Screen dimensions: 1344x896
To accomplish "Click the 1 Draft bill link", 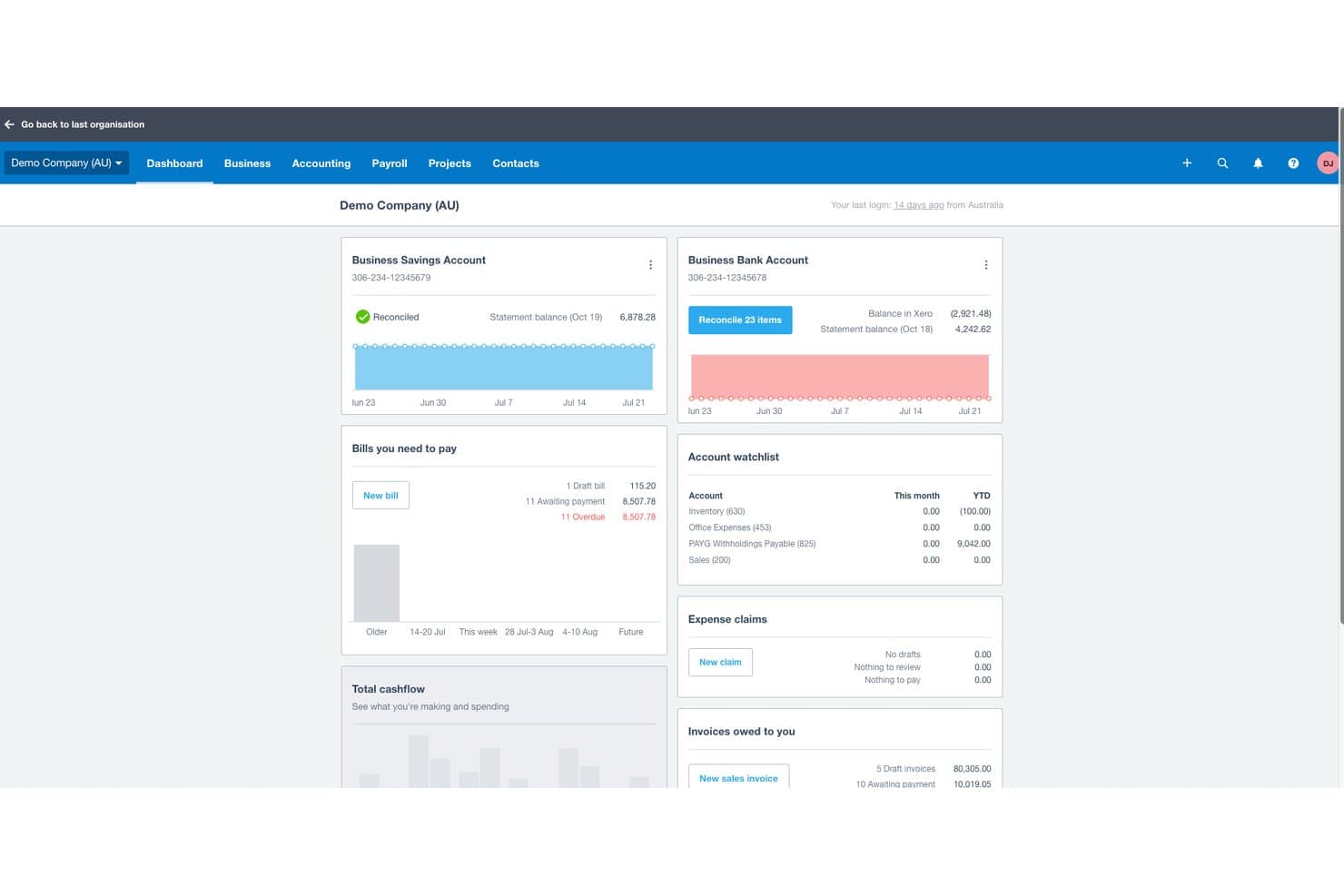I will [586, 486].
